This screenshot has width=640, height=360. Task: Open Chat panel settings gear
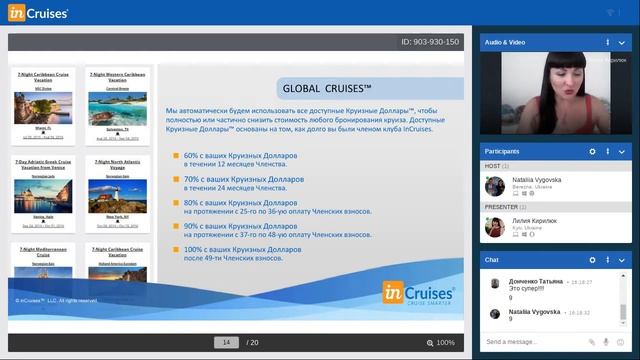point(592,260)
